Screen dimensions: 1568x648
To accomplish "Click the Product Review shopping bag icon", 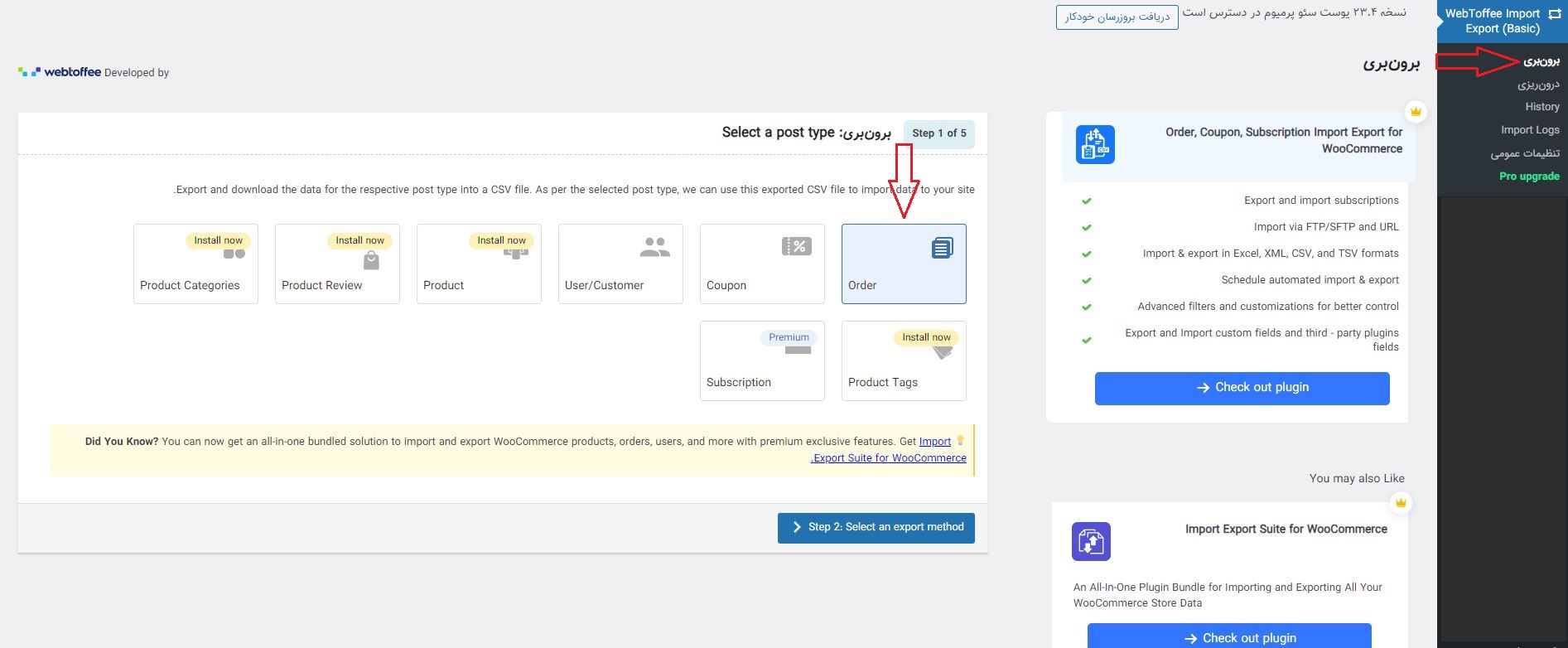I will click(x=371, y=261).
